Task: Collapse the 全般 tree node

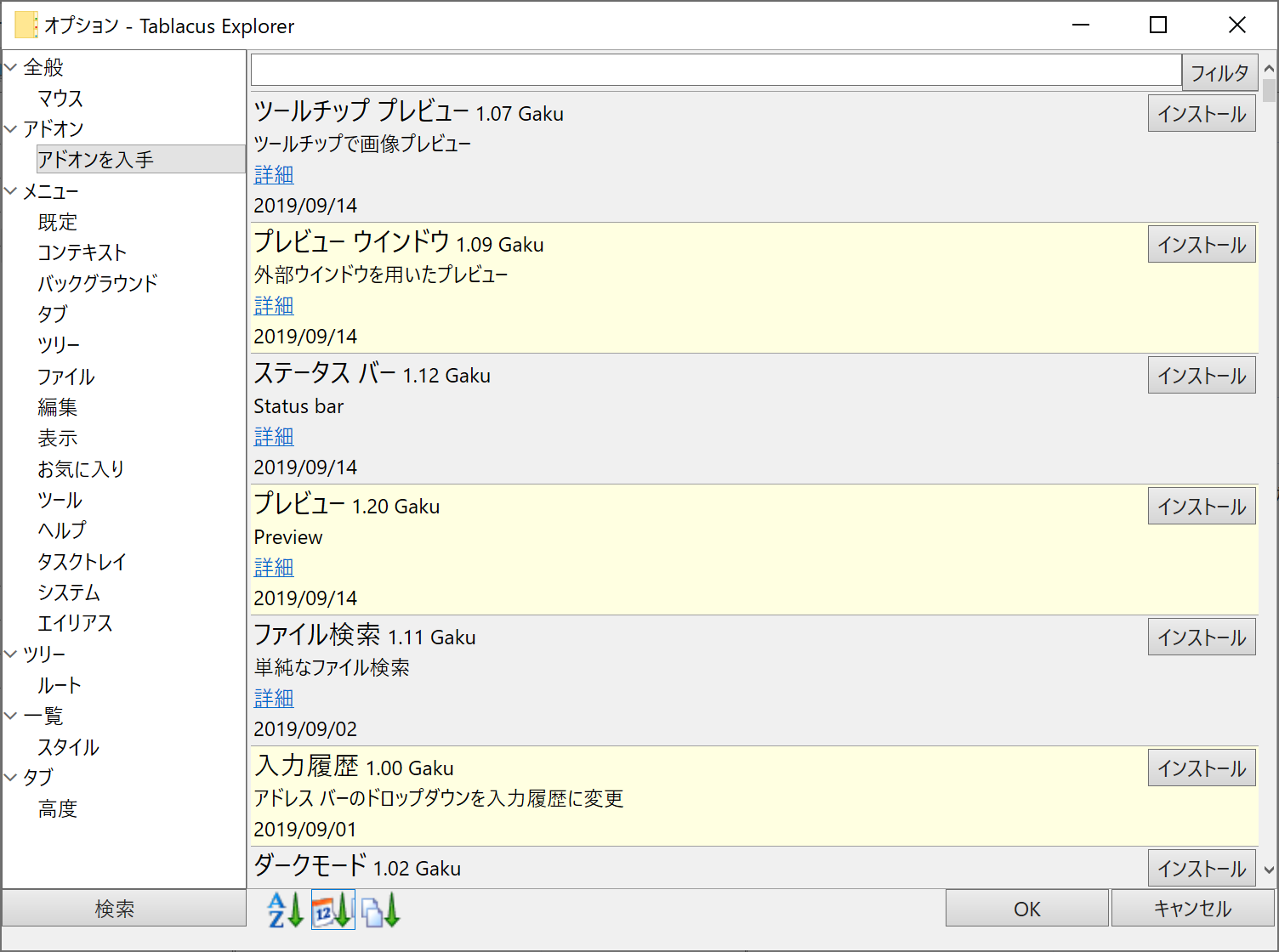Action: (x=11, y=67)
